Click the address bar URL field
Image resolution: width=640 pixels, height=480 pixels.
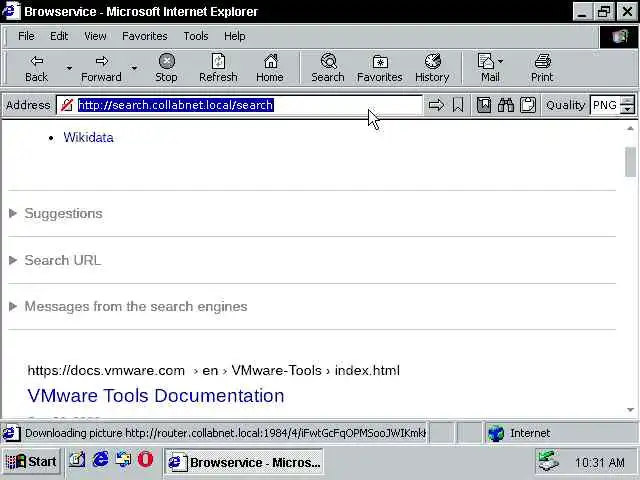(240, 105)
